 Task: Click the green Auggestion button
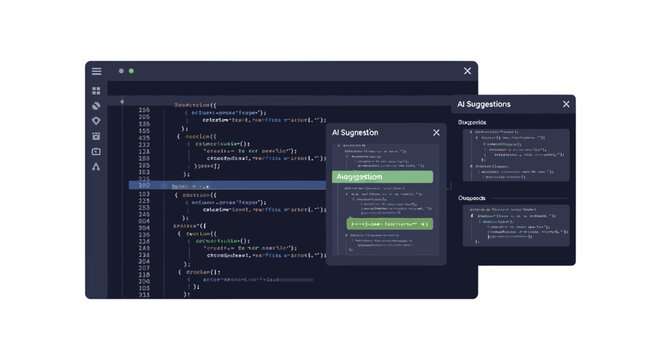click(382, 177)
